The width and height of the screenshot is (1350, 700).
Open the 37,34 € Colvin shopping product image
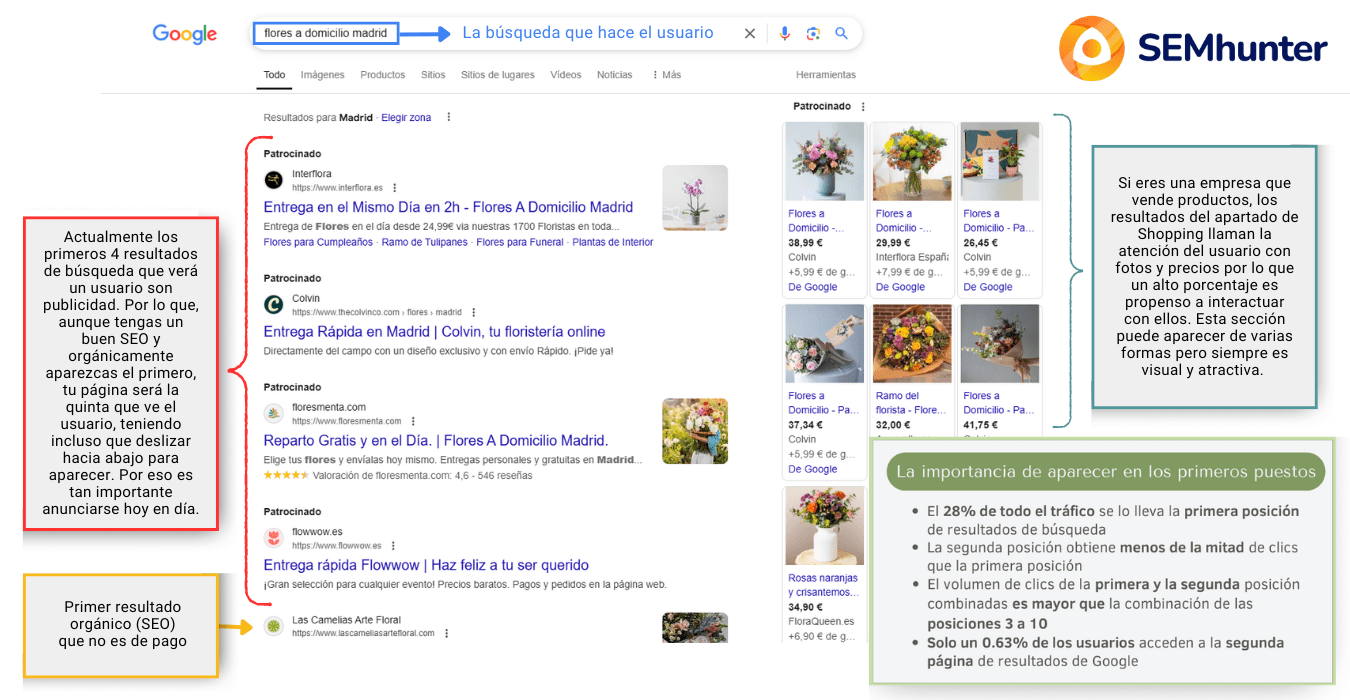[x=825, y=345]
